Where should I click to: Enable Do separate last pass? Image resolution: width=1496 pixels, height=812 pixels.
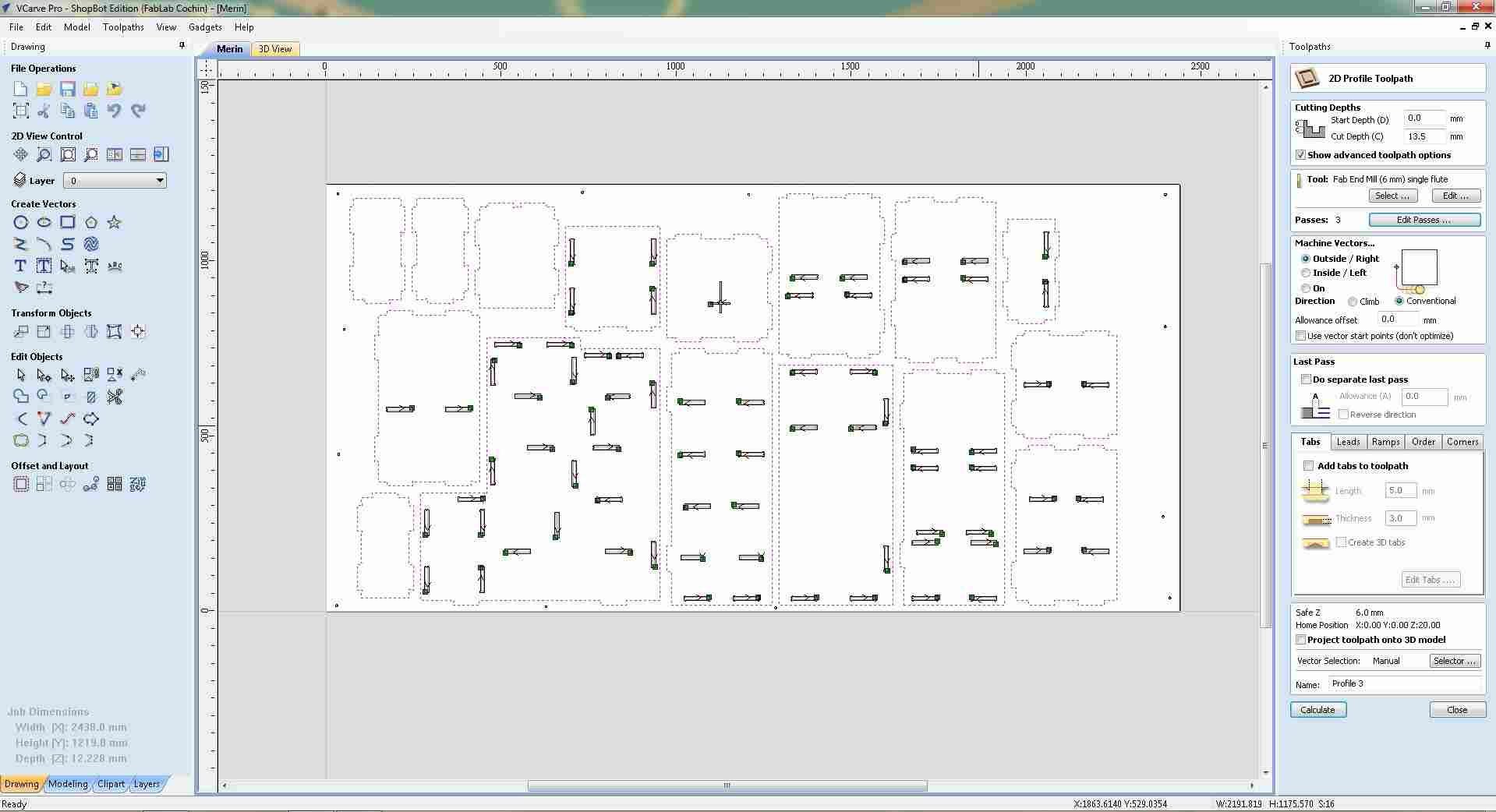[x=1307, y=380]
